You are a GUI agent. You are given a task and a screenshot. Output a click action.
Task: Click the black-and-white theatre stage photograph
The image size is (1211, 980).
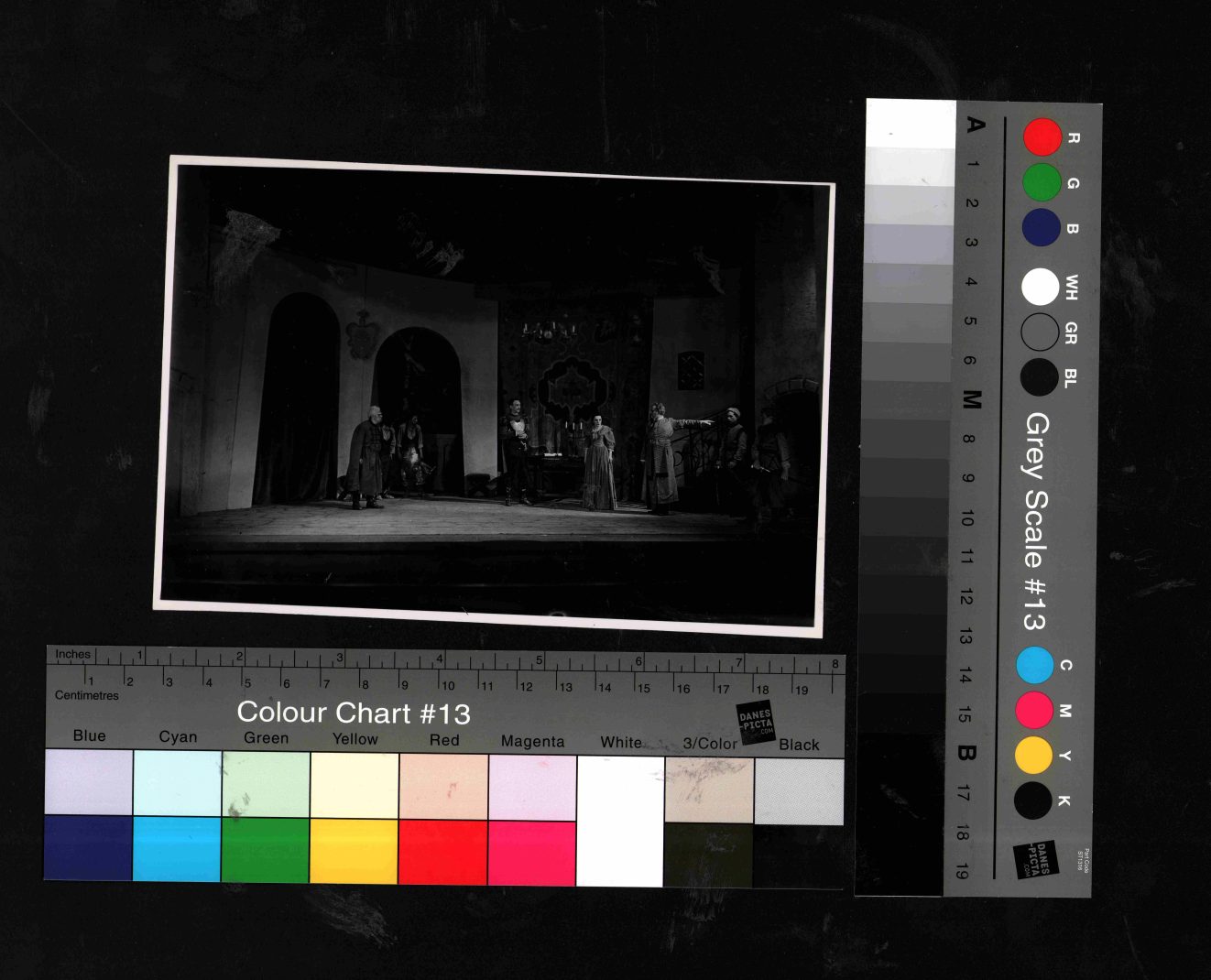(x=495, y=396)
